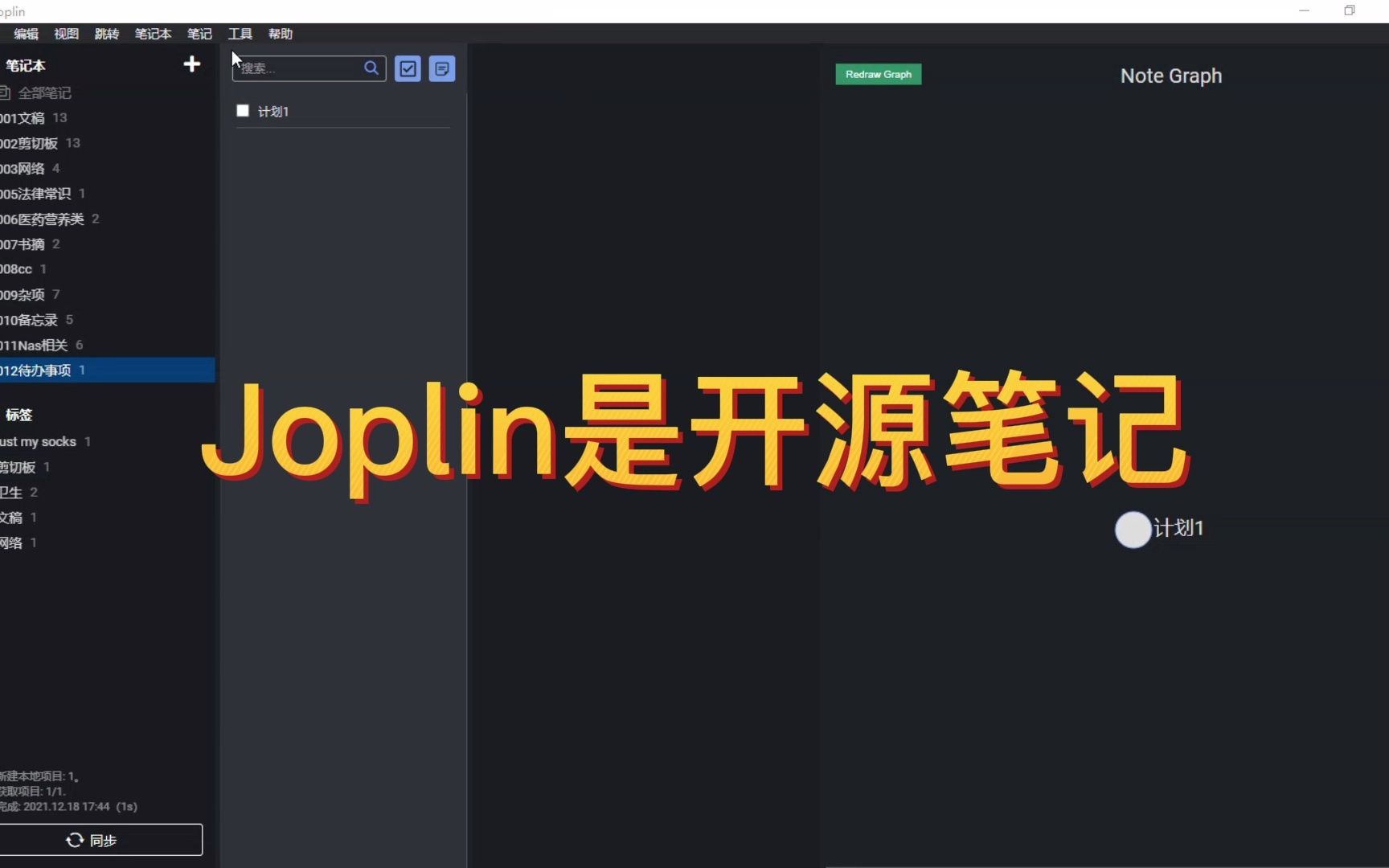Click the 同步 sync button label
This screenshot has width=1389, height=868.
pos(103,840)
